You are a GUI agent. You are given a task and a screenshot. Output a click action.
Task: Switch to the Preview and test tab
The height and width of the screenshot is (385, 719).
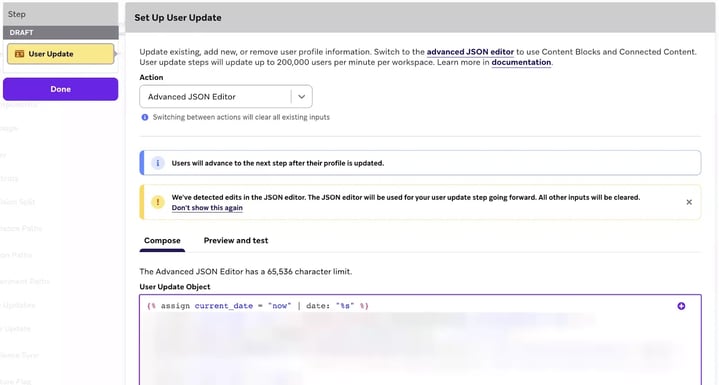click(236, 241)
